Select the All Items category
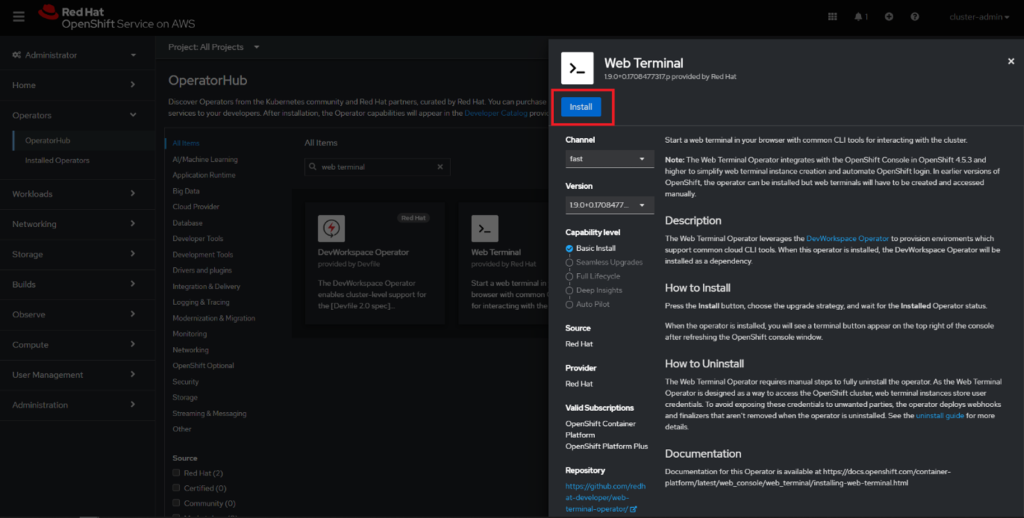 pos(186,143)
